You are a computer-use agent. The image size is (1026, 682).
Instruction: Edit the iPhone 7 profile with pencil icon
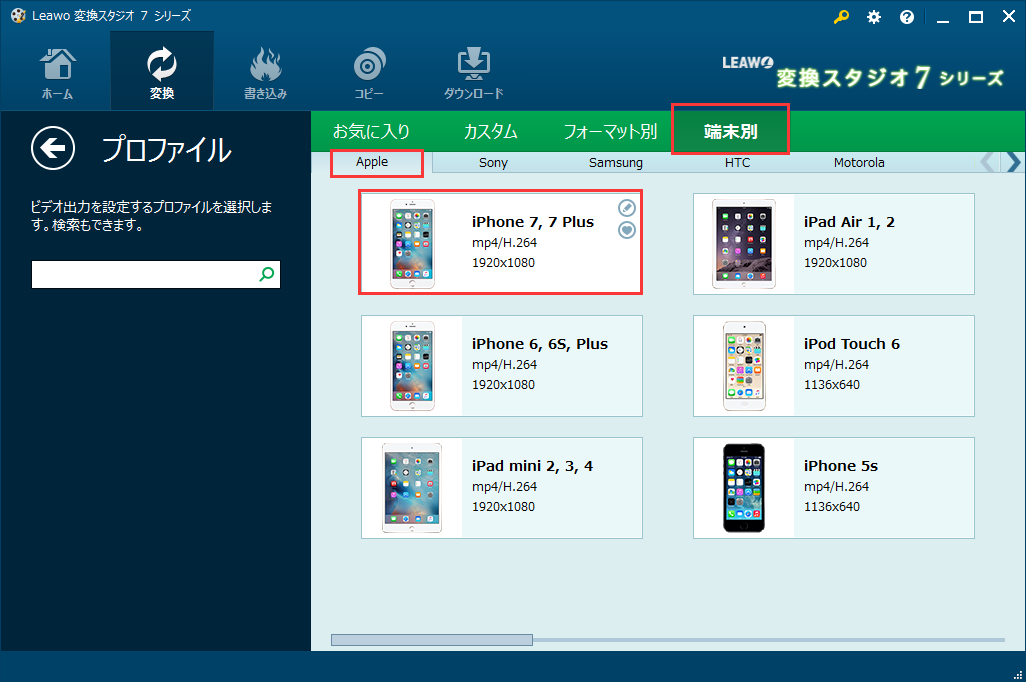[626, 208]
